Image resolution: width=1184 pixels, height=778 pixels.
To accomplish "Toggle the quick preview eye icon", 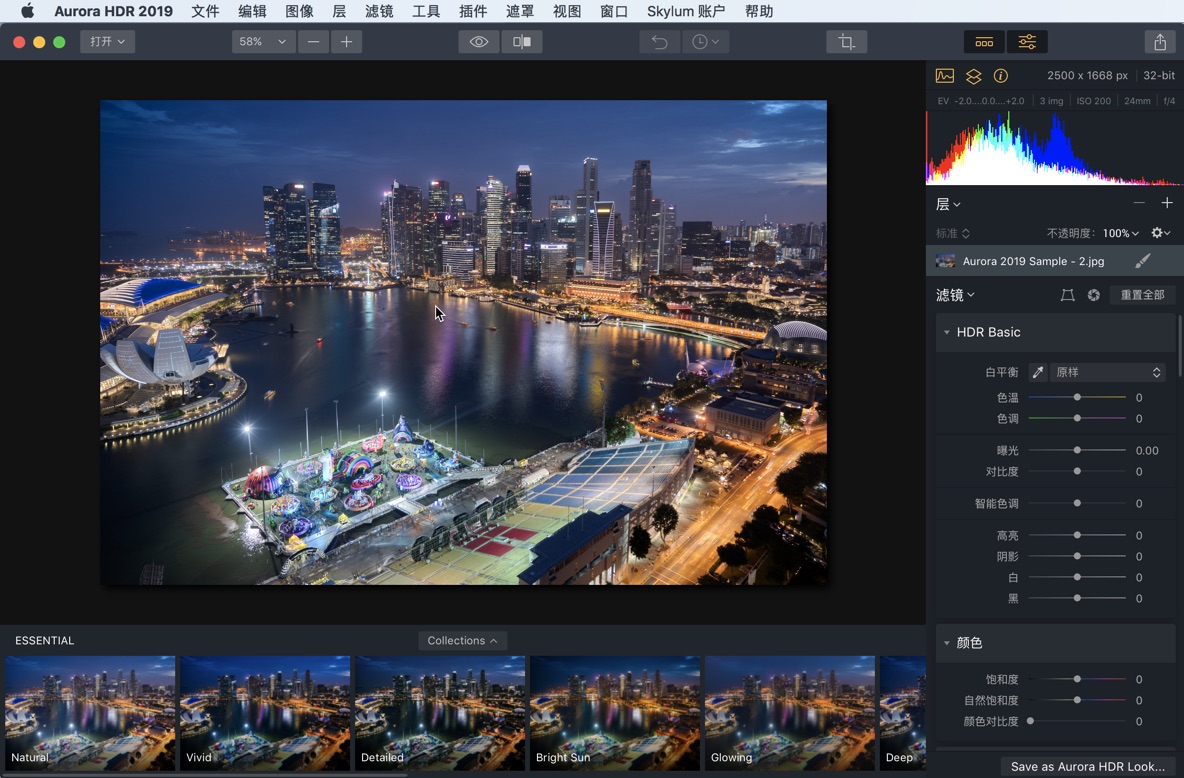I will tap(478, 41).
